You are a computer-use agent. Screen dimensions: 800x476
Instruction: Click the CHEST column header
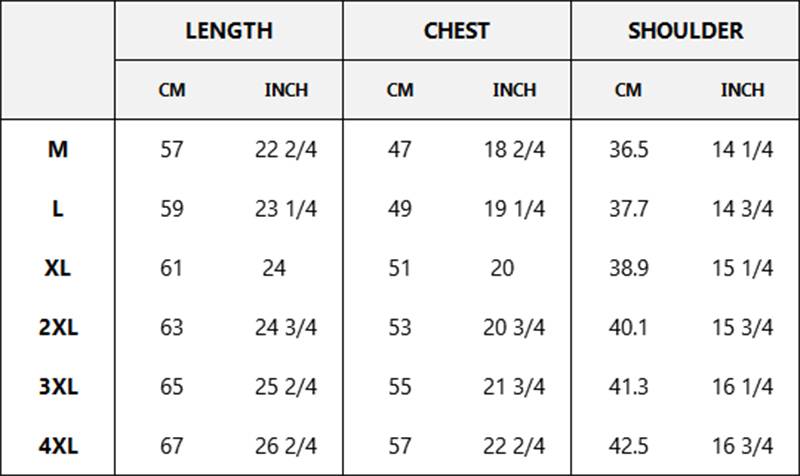point(457,31)
